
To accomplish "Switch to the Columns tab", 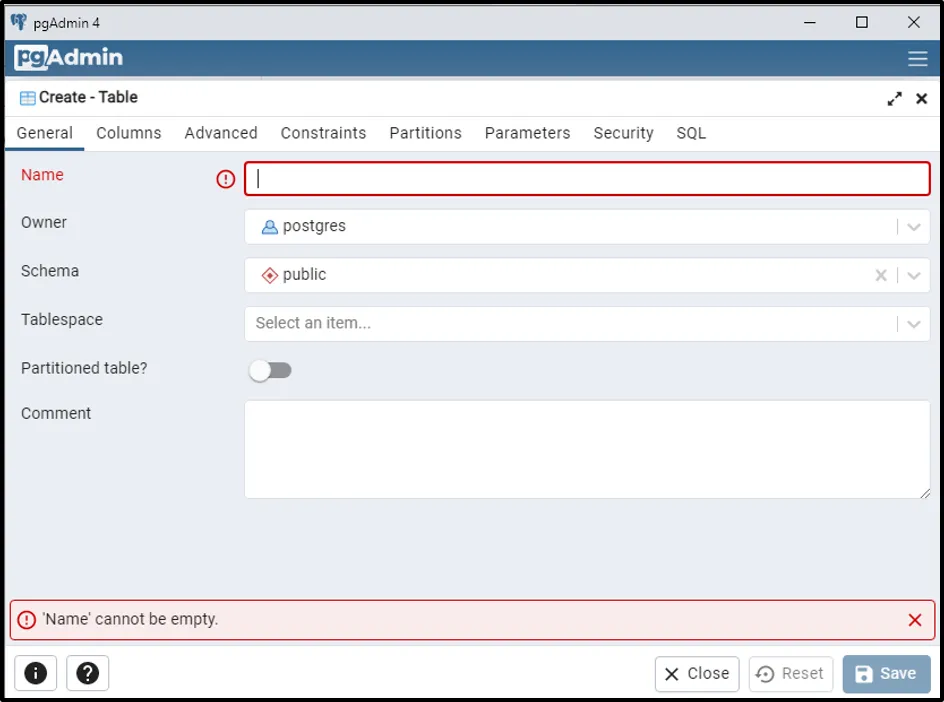I will point(129,133).
